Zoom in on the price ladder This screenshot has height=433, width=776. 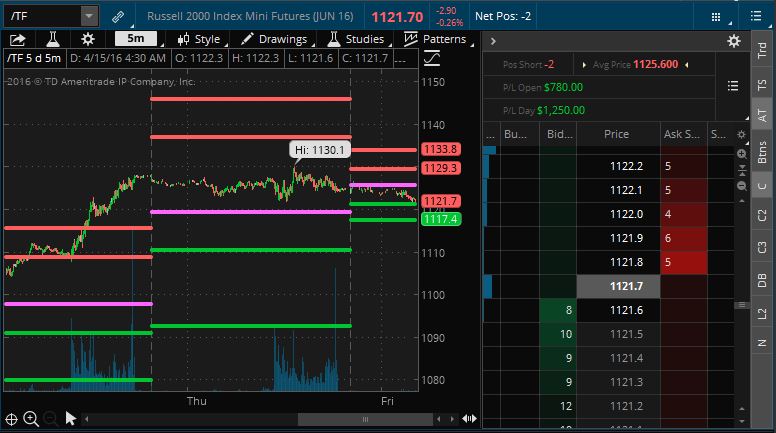[741, 154]
